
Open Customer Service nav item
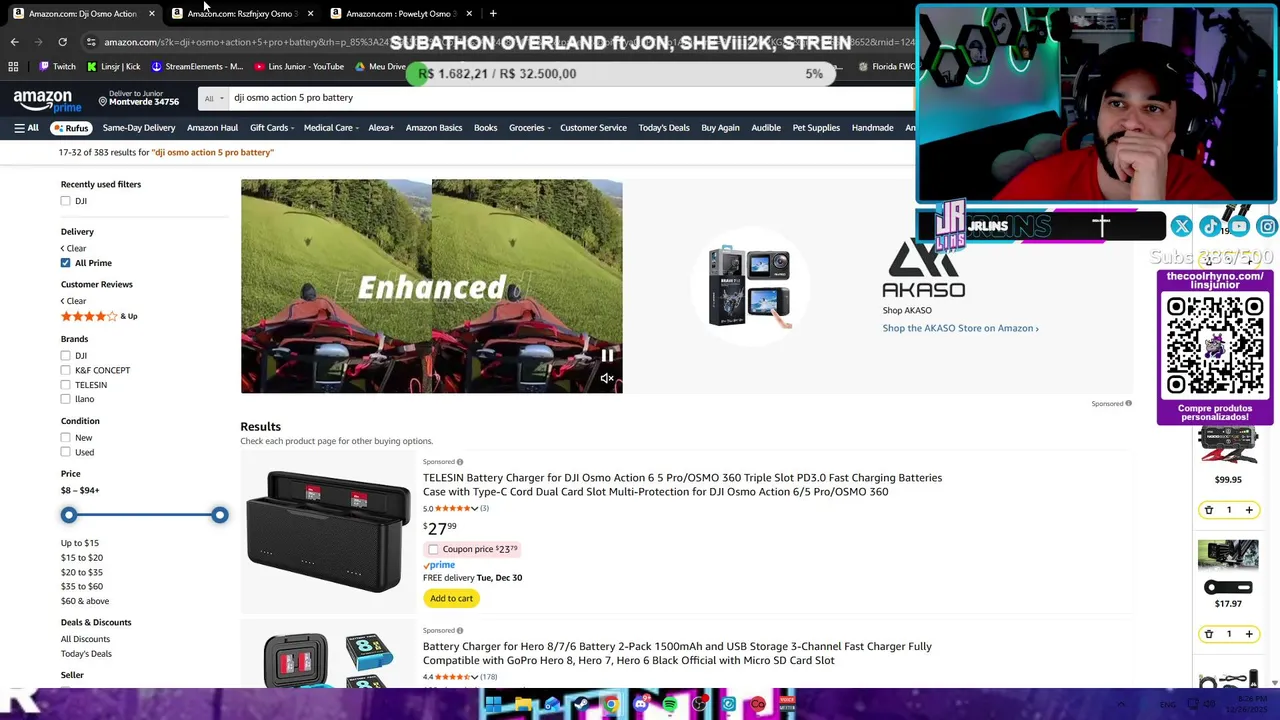593,128
